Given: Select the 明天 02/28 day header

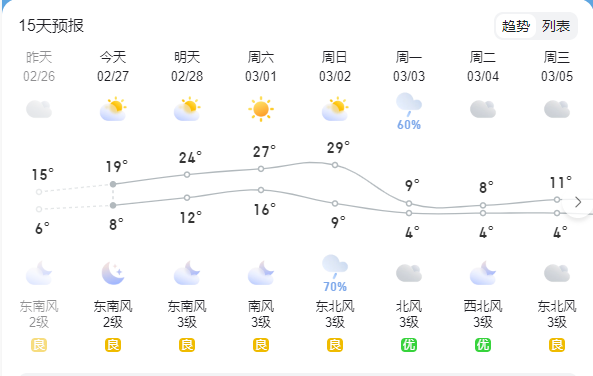Looking at the screenshot, I should click(187, 67).
